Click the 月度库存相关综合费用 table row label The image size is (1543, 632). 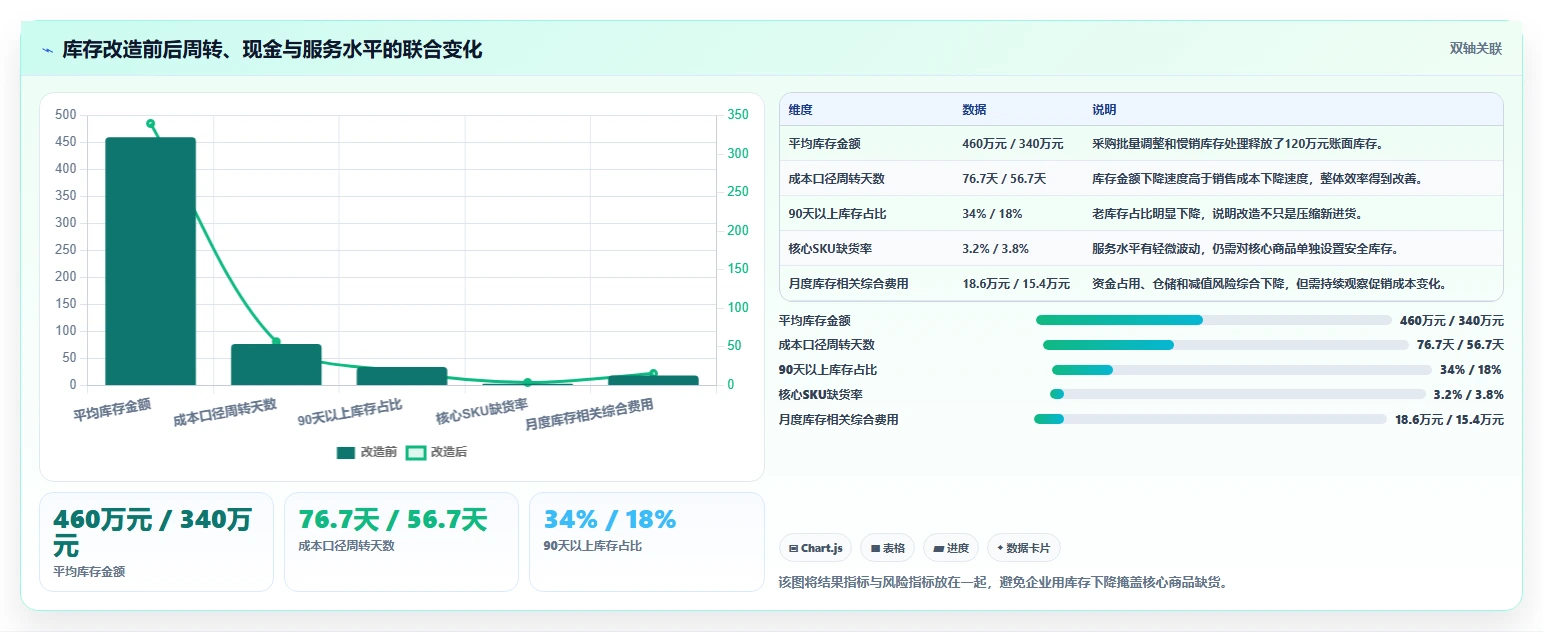point(848,284)
